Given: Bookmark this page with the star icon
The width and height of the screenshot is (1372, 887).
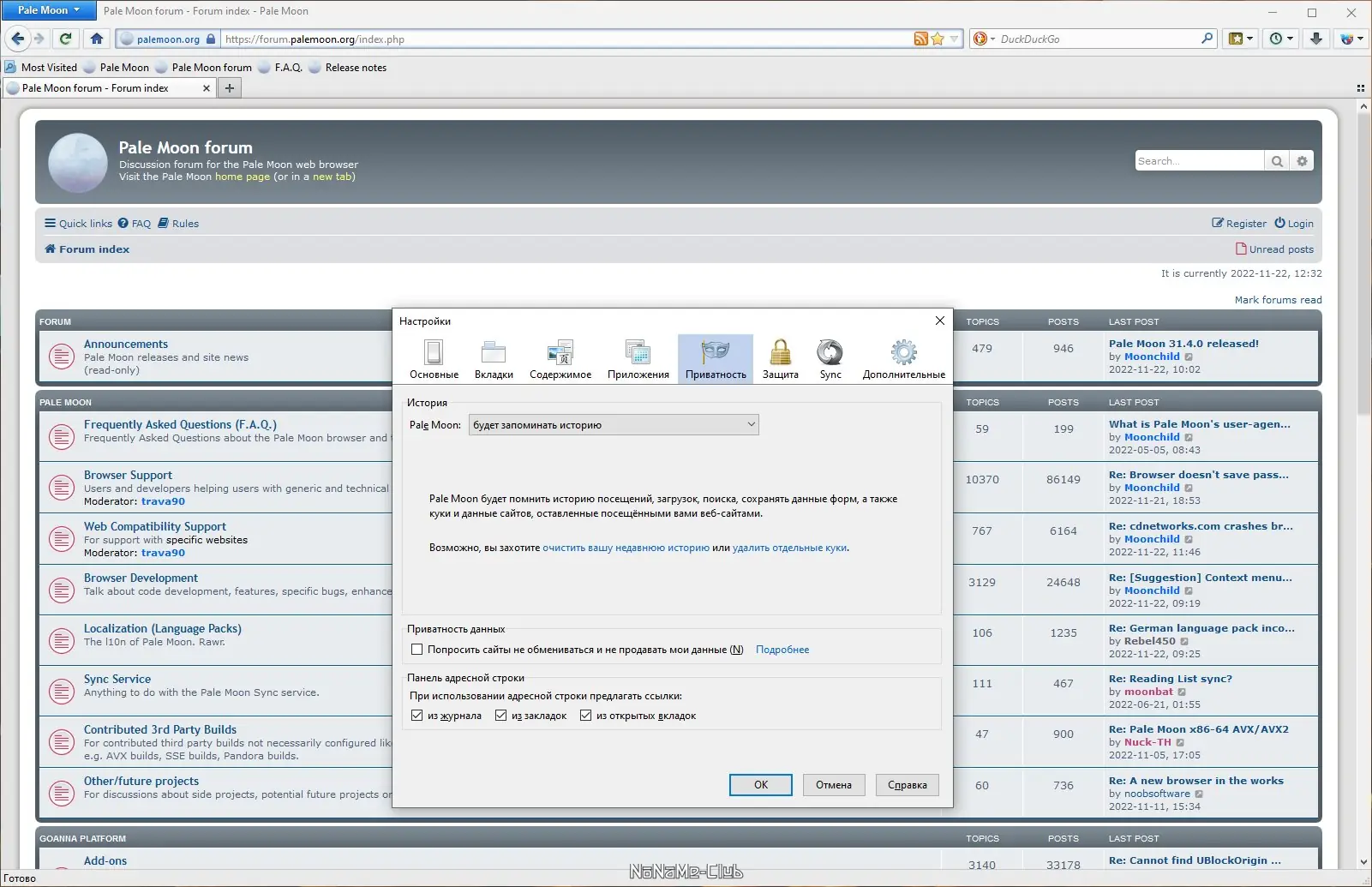Looking at the screenshot, I should (938, 39).
